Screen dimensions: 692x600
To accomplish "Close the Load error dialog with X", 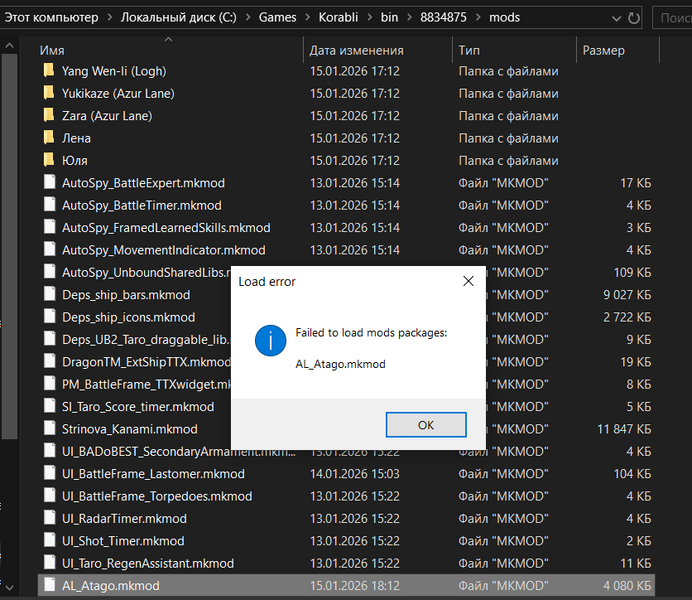I will coord(468,282).
